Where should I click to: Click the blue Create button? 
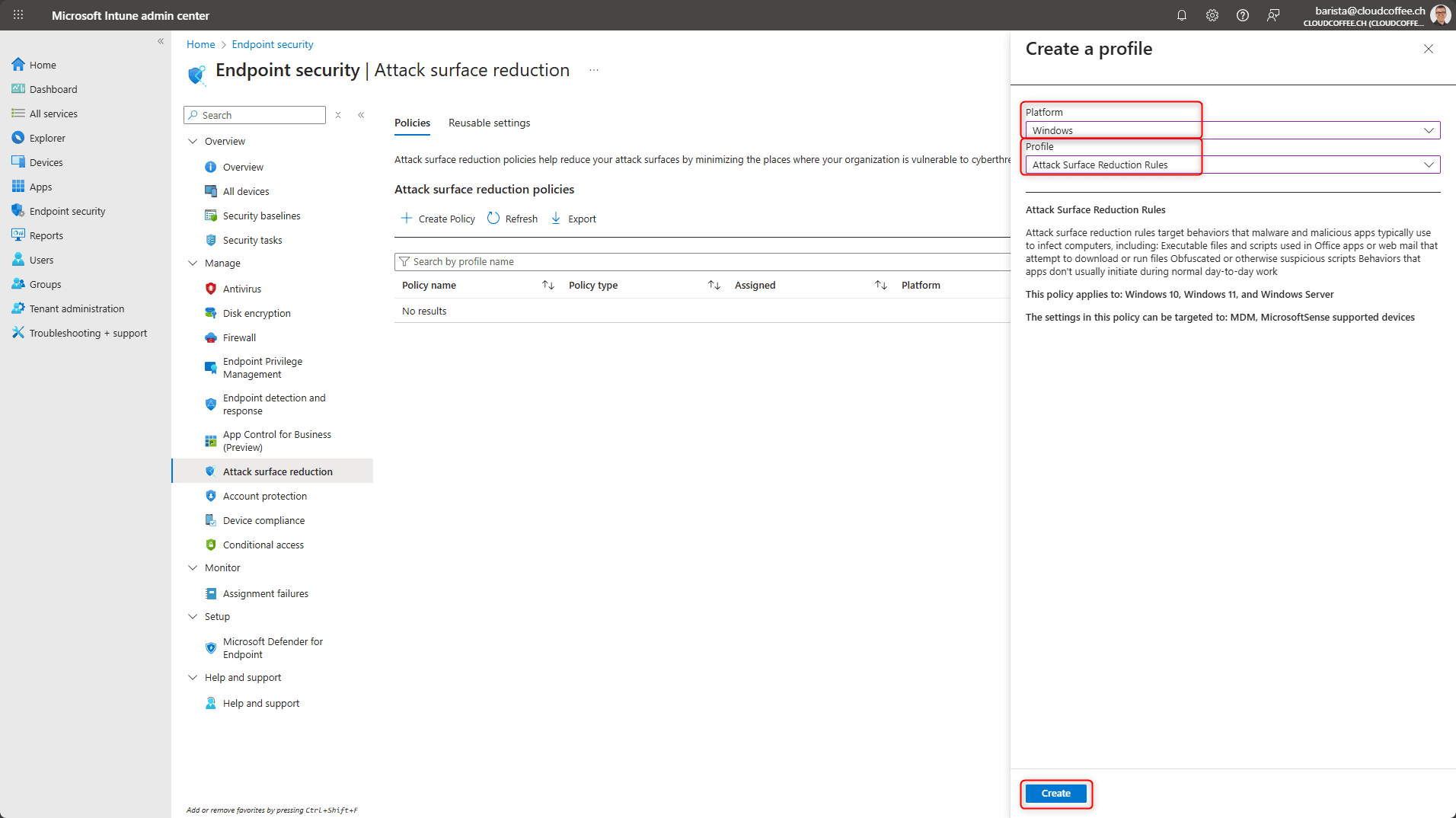pyautogui.click(x=1055, y=793)
